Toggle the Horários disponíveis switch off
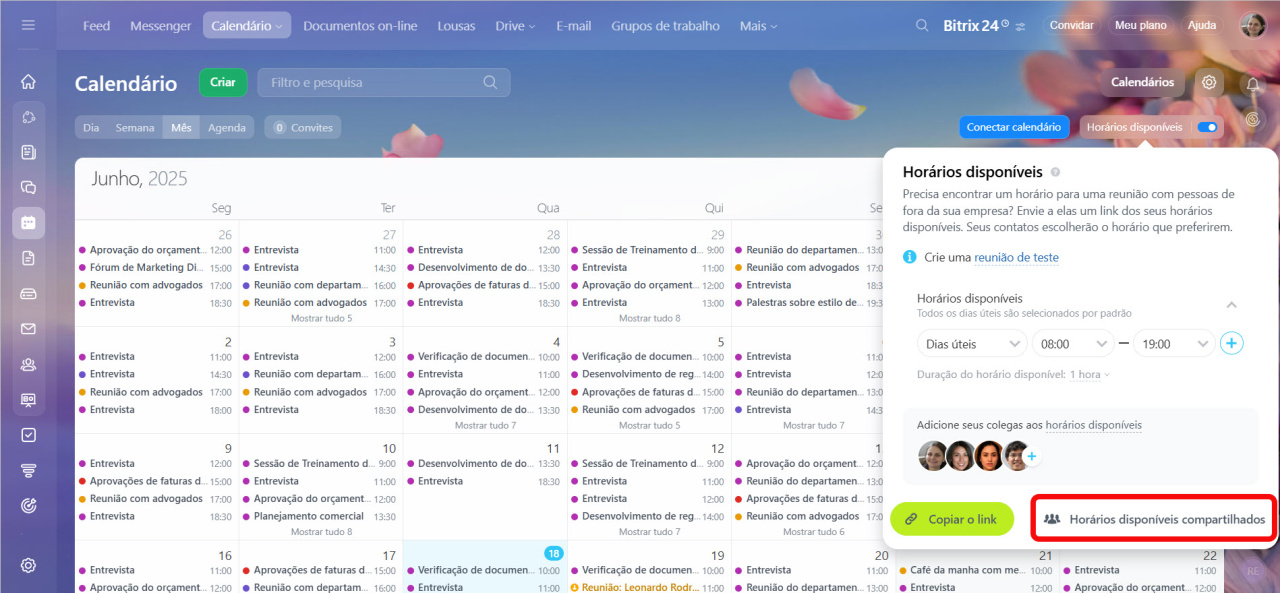The width and height of the screenshot is (1280, 593). (1207, 127)
